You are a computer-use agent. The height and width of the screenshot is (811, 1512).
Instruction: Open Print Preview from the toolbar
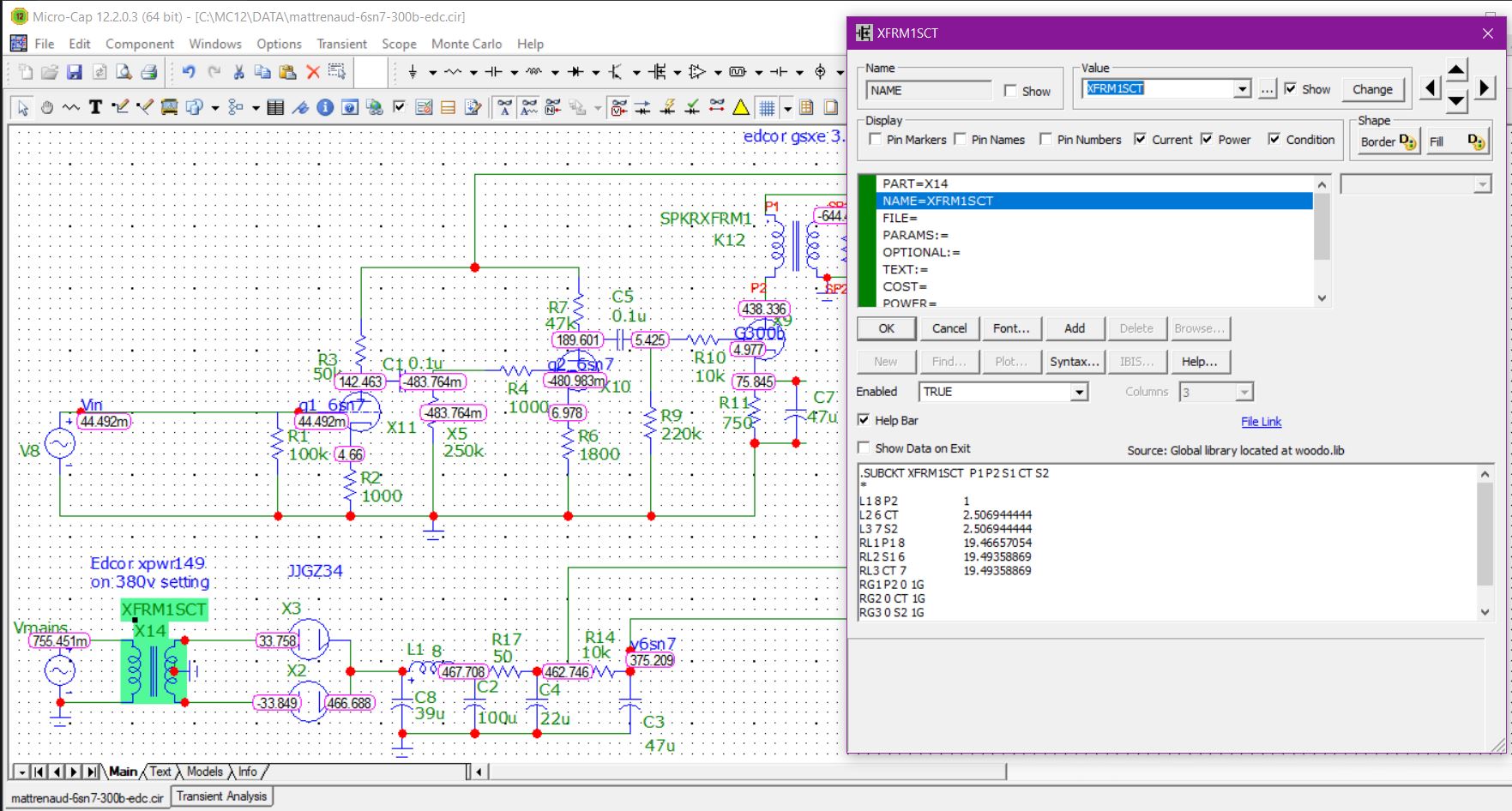click(x=124, y=72)
